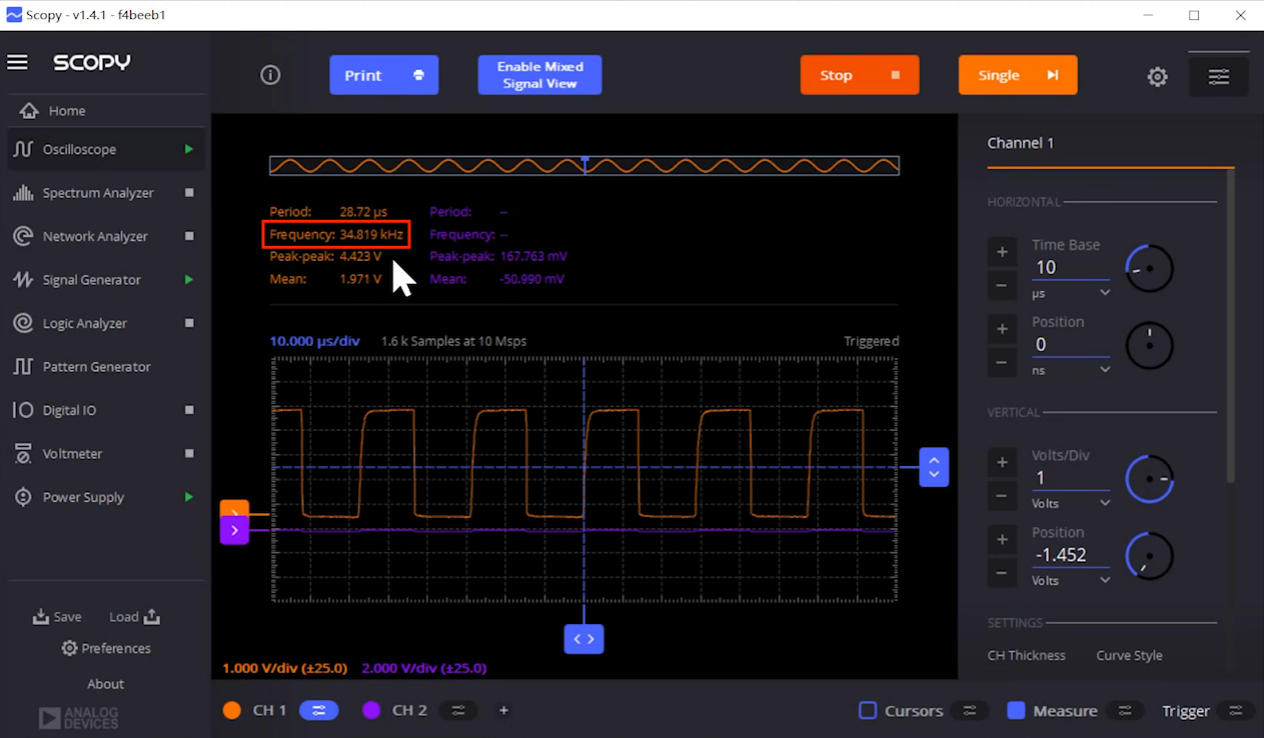The width and height of the screenshot is (1264, 738).
Task: Click the purple CH 2 color indicator
Action: (371, 710)
